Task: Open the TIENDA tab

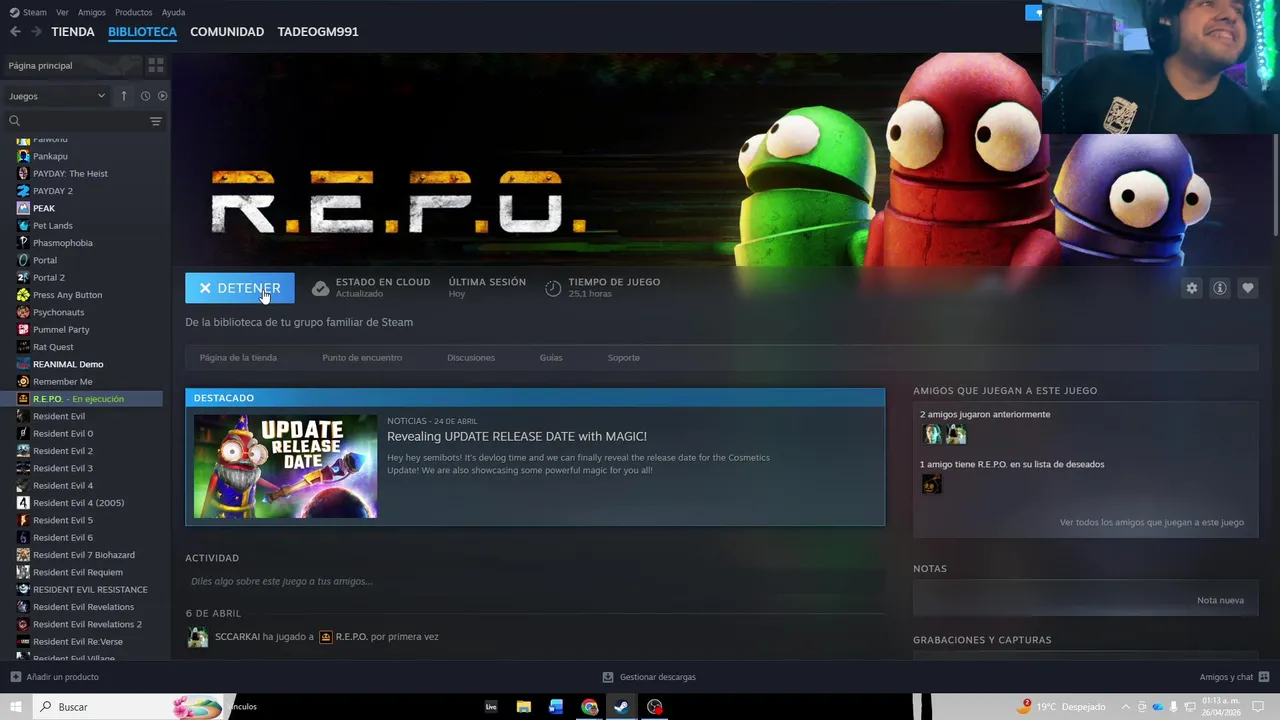Action: coord(73,32)
